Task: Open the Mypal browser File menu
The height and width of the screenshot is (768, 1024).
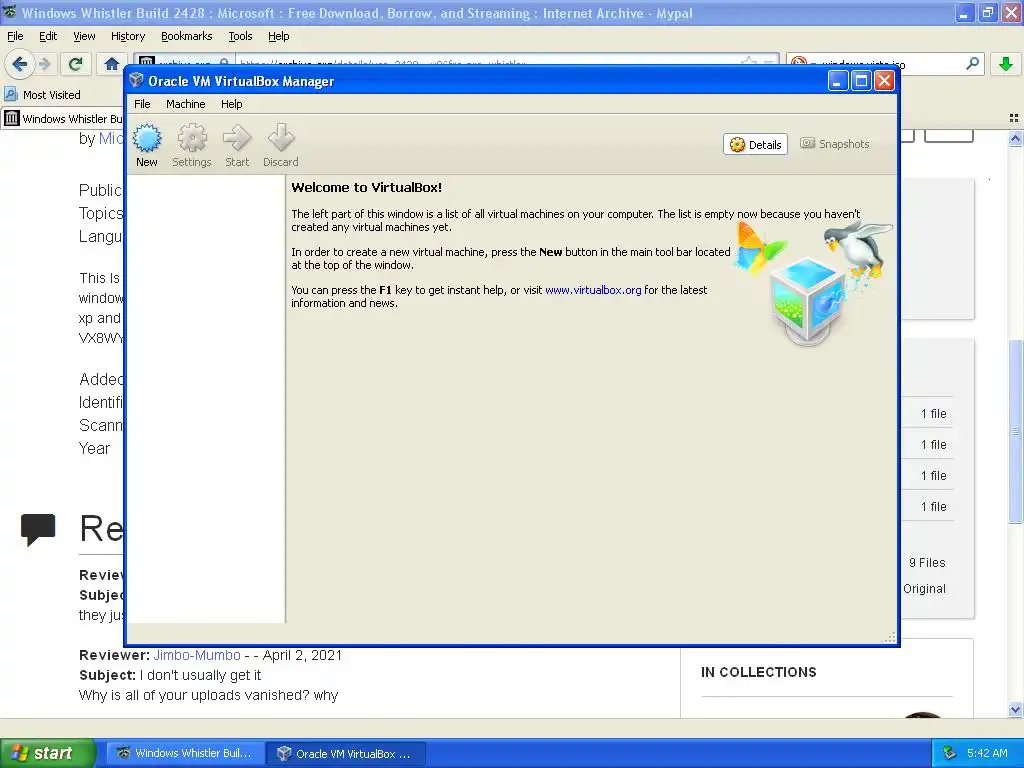Action: (15, 36)
